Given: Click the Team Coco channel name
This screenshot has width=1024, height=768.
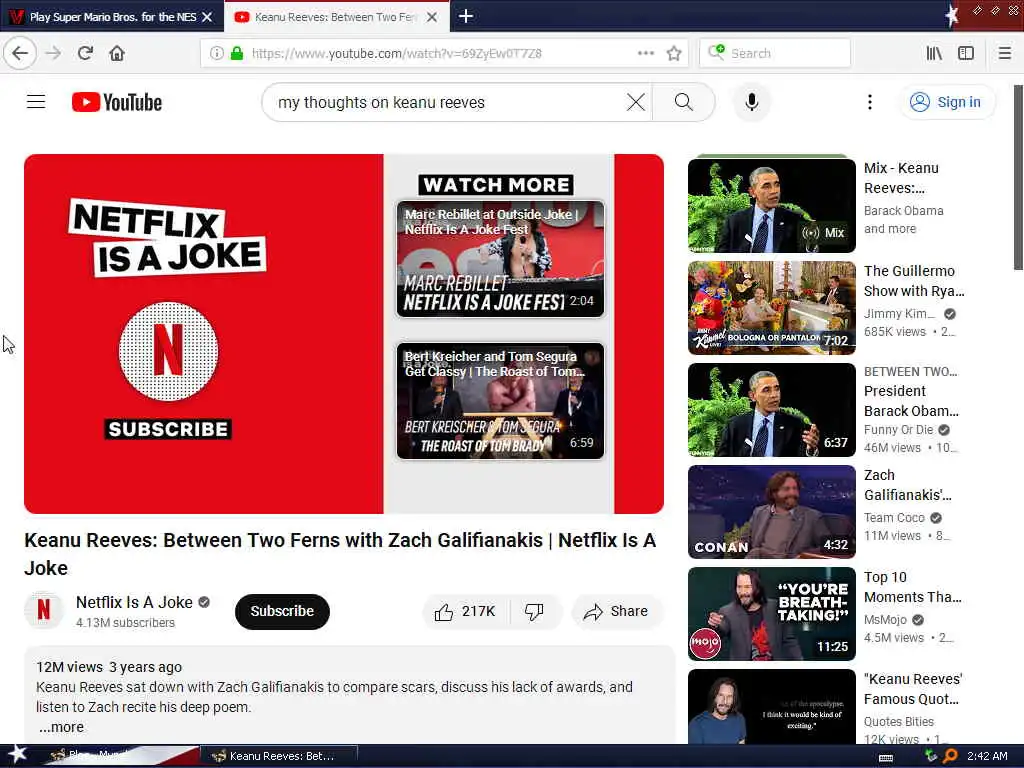Looking at the screenshot, I should (894, 518).
